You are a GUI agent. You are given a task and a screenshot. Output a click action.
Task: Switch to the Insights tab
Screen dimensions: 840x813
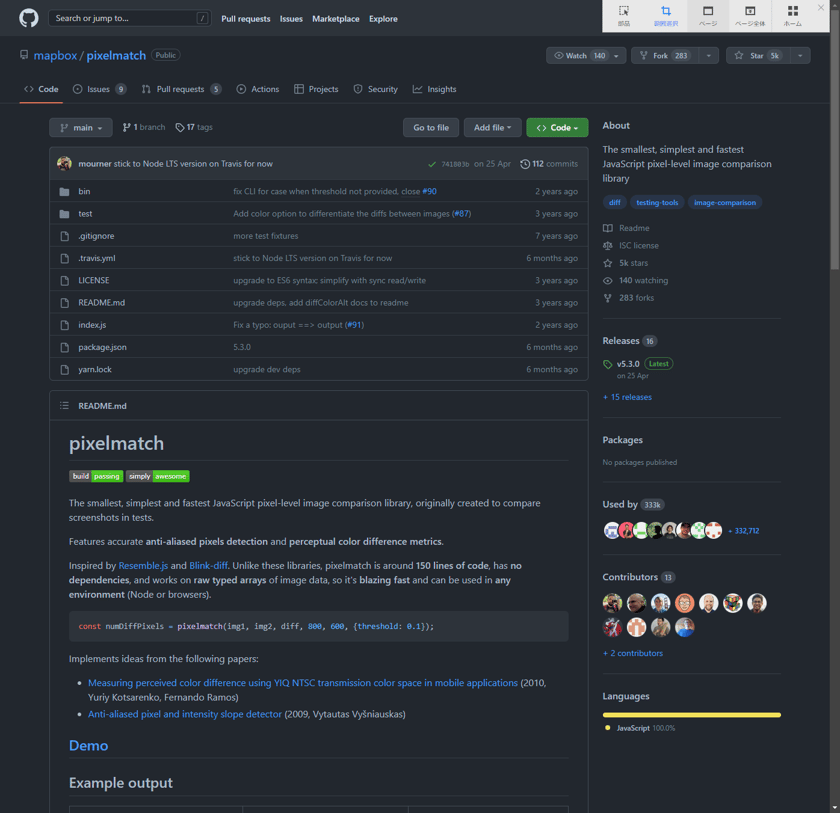tap(434, 89)
